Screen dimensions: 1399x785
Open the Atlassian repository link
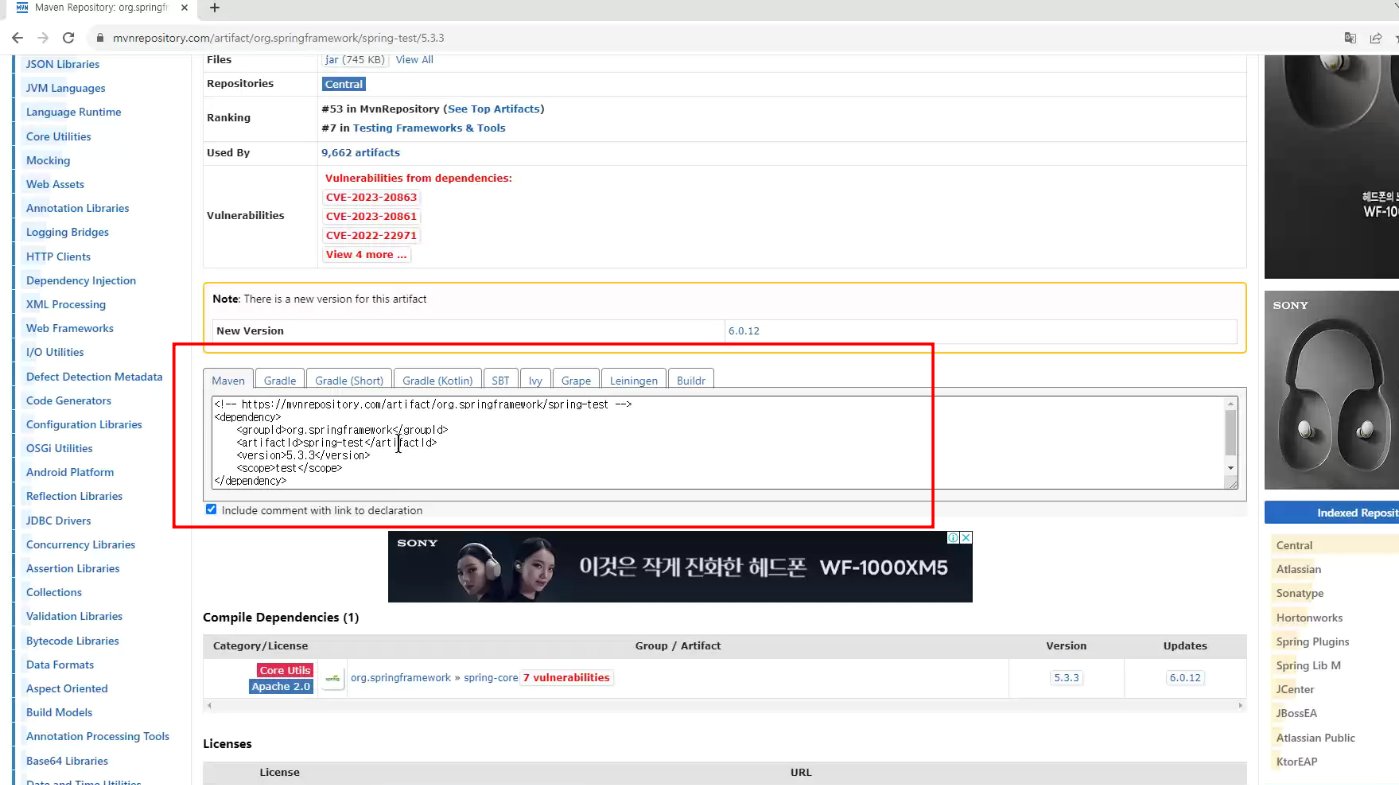coord(1298,569)
